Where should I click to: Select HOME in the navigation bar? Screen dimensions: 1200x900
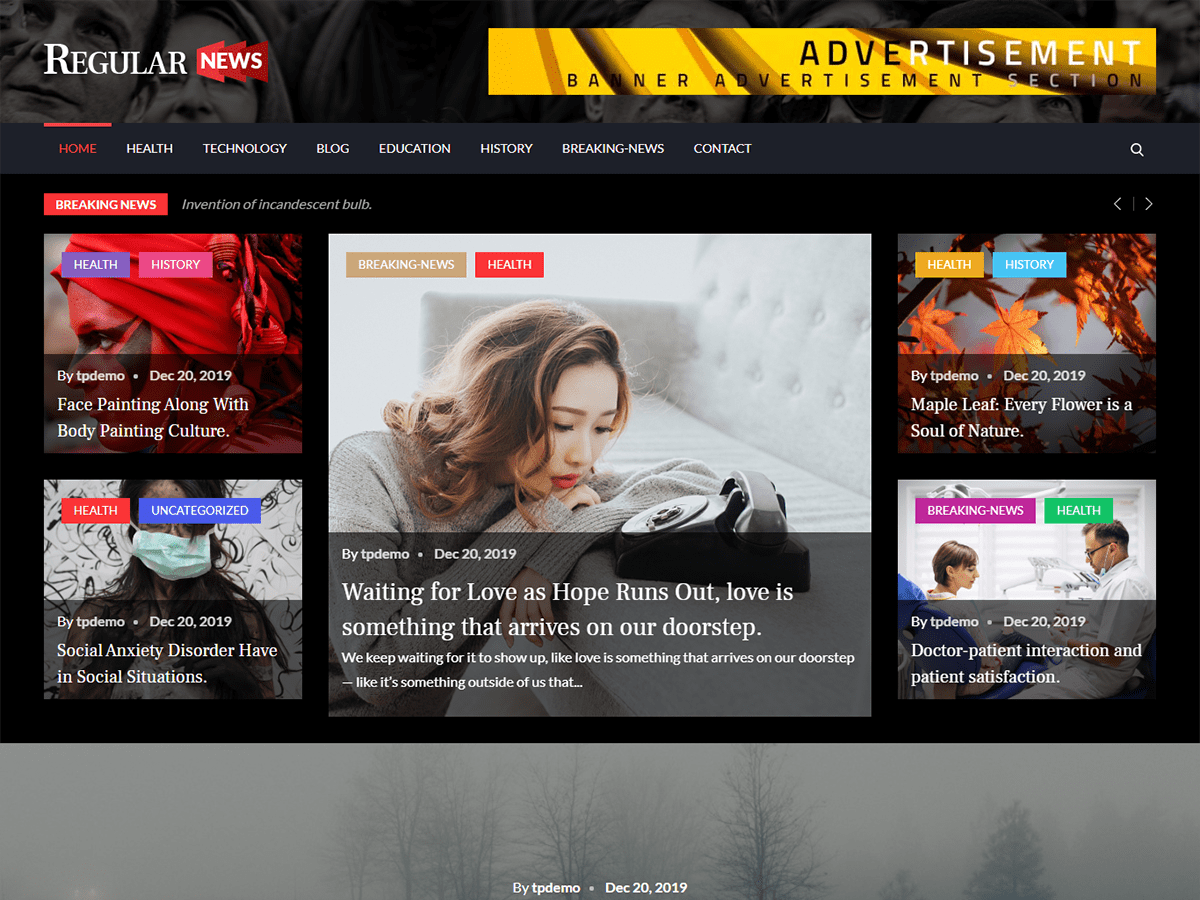point(77,148)
